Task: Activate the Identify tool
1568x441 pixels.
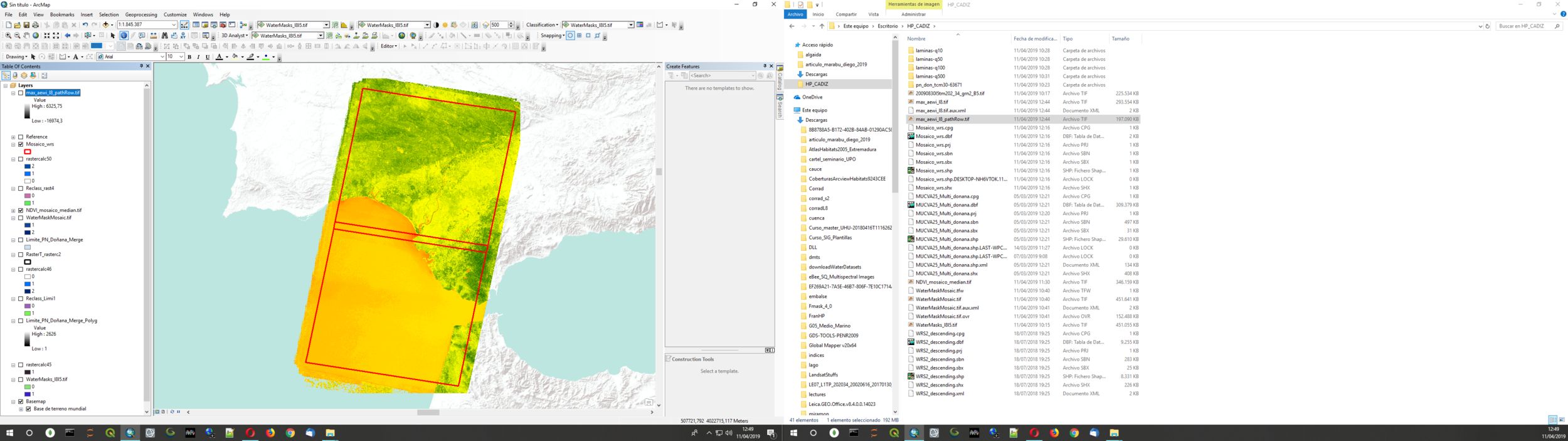Action: click(x=124, y=36)
